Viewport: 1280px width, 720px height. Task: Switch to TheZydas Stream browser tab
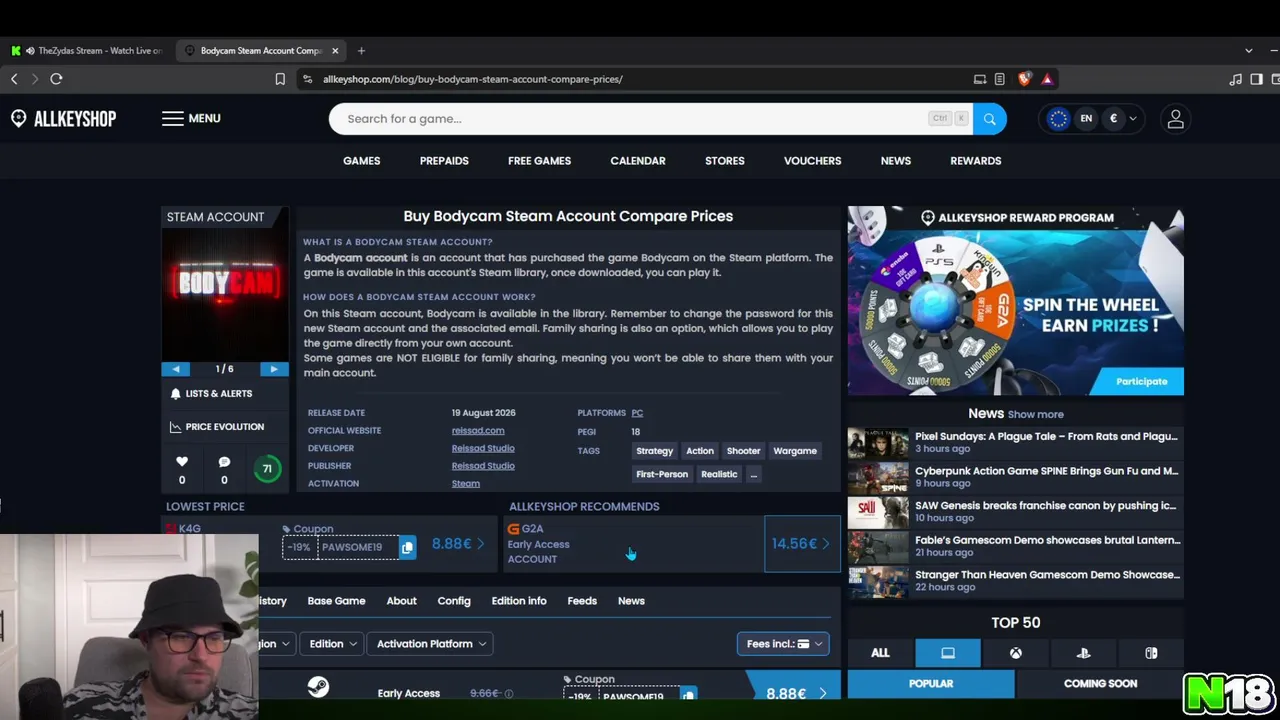tap(88, 51)
